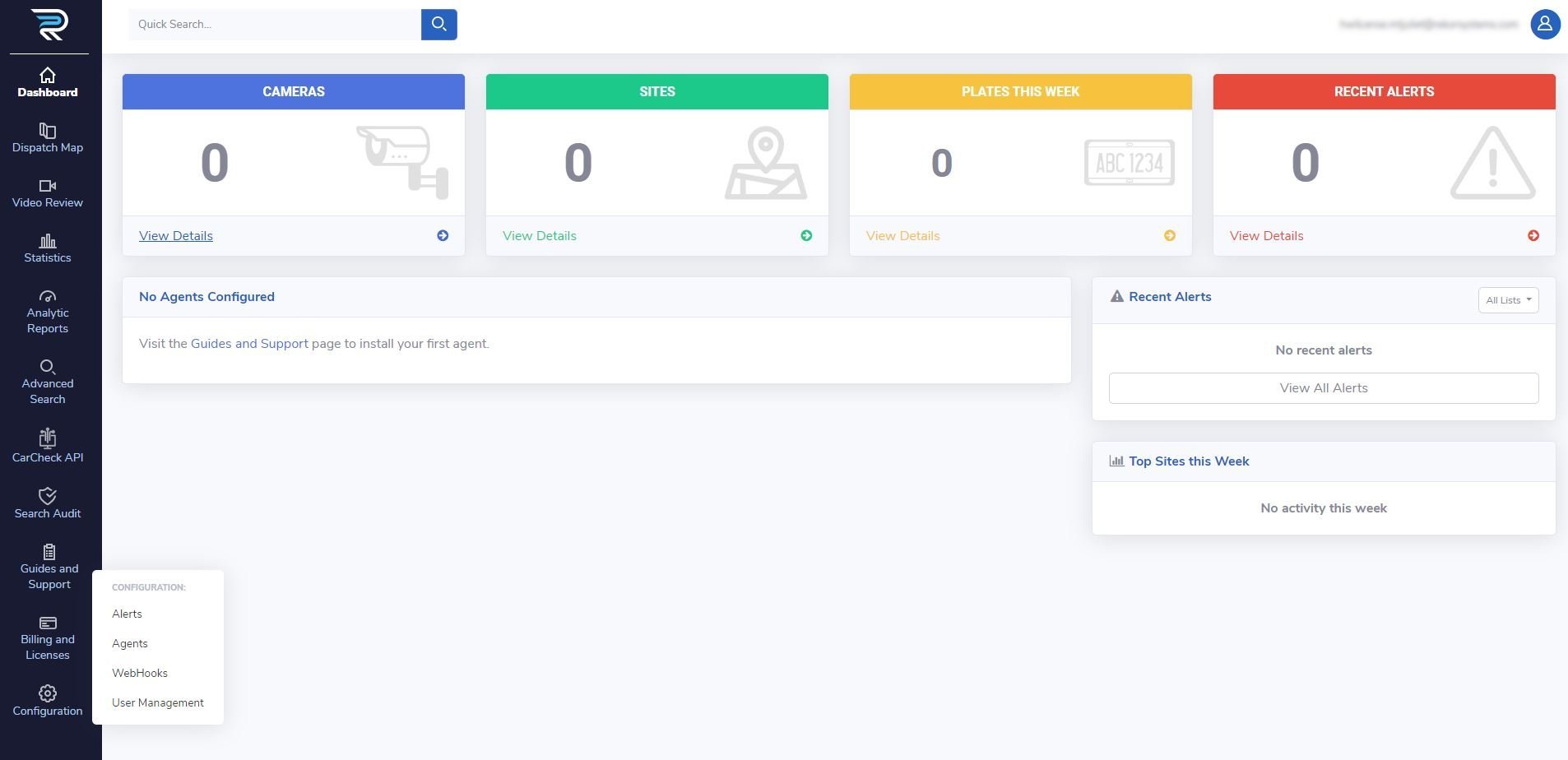Open Analytic Reports from sidebar
This screenshot has width=1568, height=760.
48,312
